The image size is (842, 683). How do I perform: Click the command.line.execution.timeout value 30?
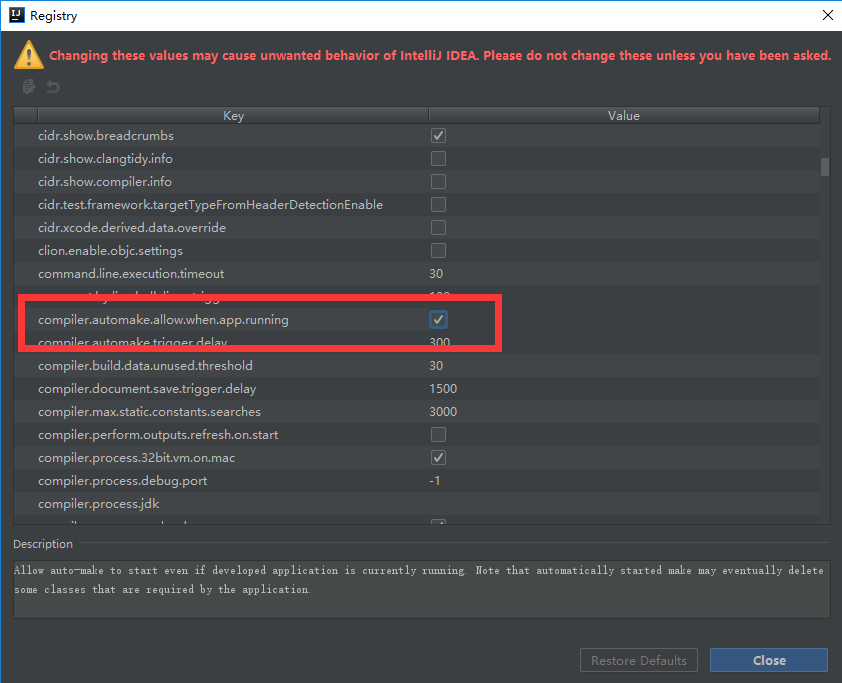(436, 274)
